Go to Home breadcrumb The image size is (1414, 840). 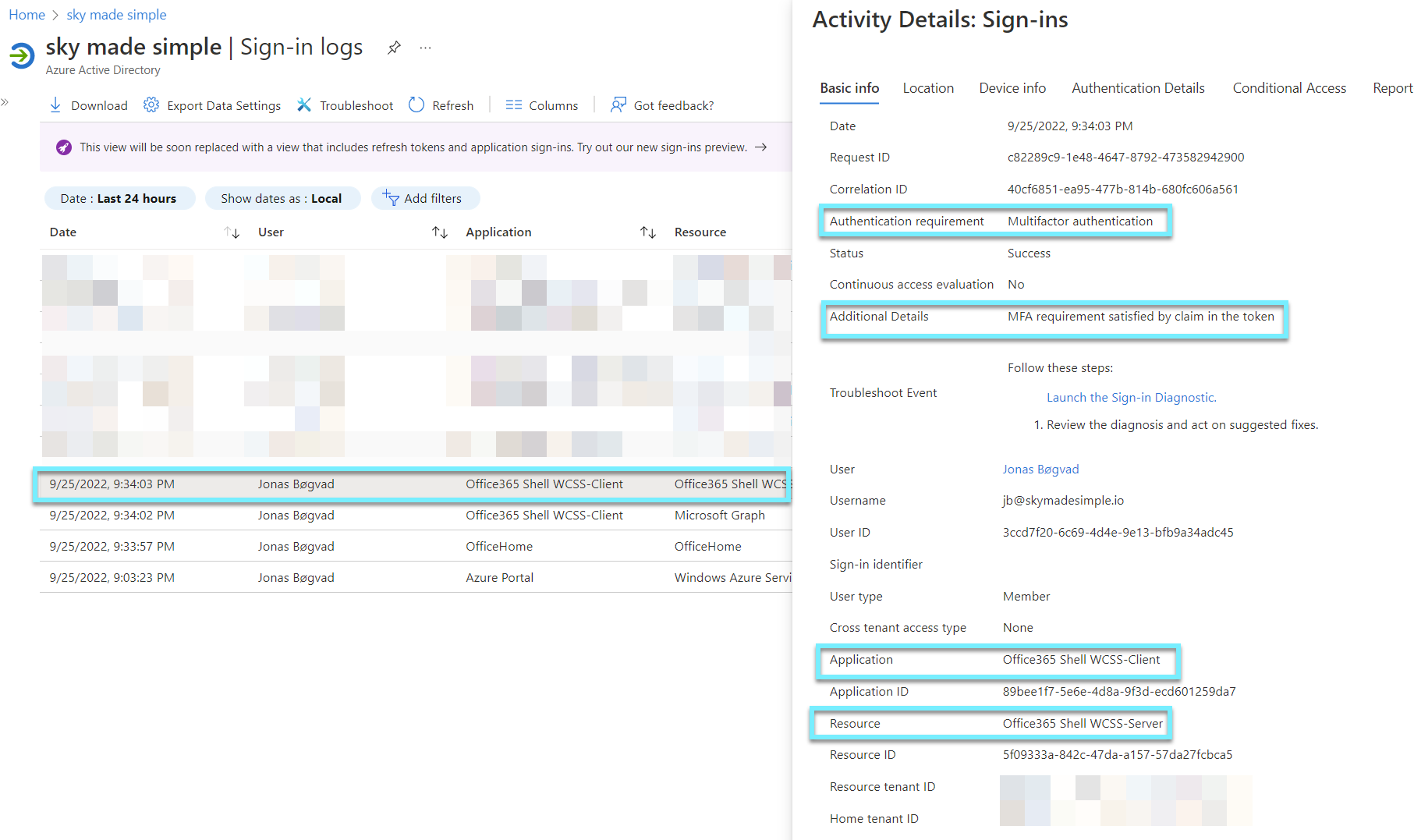tap(27, 15)
